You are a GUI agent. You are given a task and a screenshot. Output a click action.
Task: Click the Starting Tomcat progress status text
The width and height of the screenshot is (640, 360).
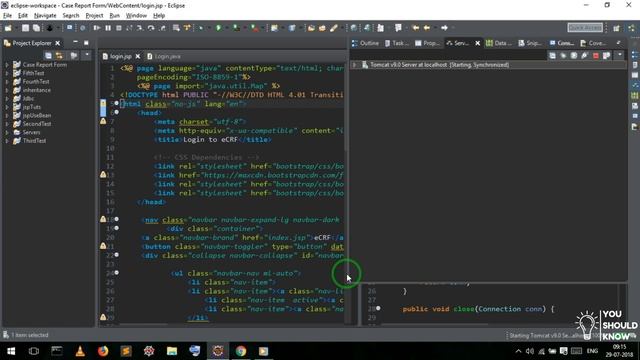click(546, 336)
